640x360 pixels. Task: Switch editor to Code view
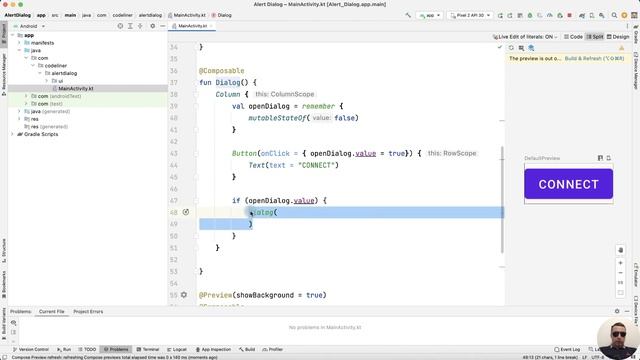(573, 37)
